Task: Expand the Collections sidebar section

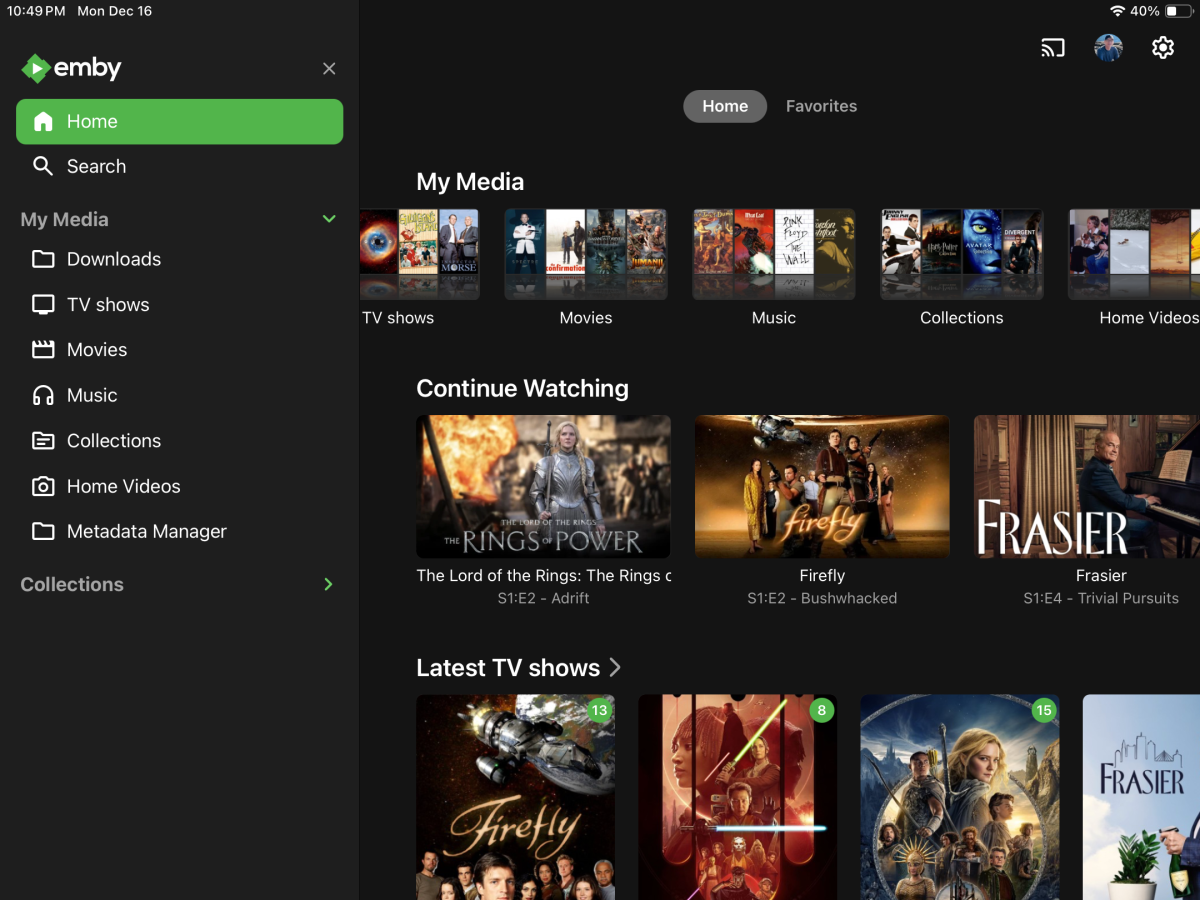Action: tap(328, 584)
